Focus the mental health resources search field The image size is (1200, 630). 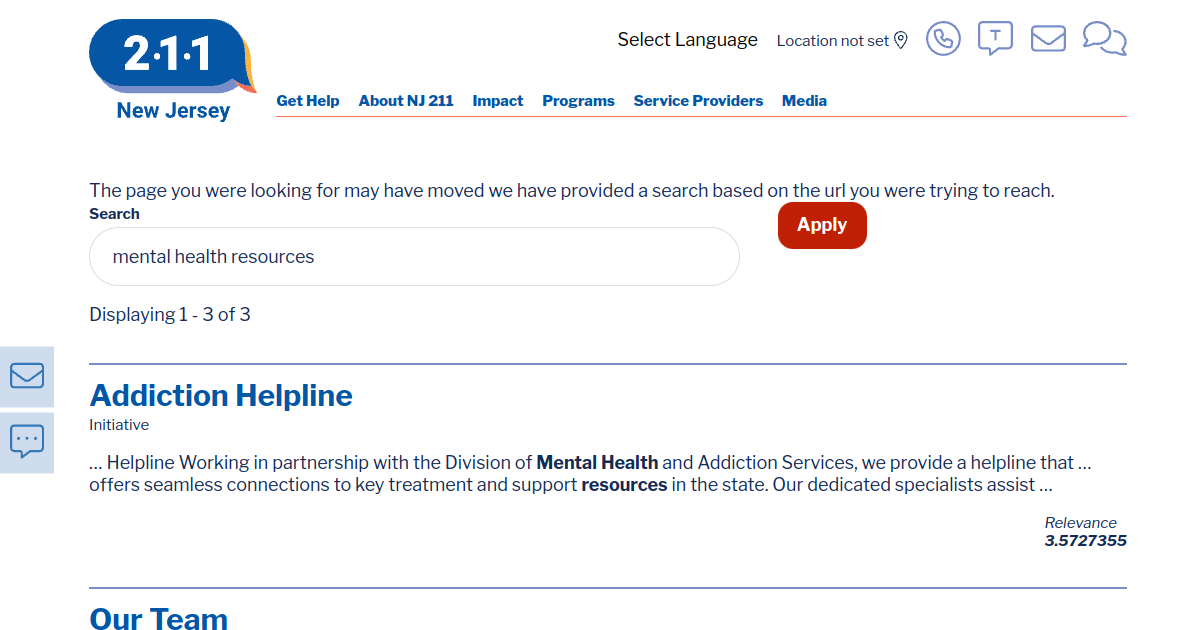coord(414,257)
